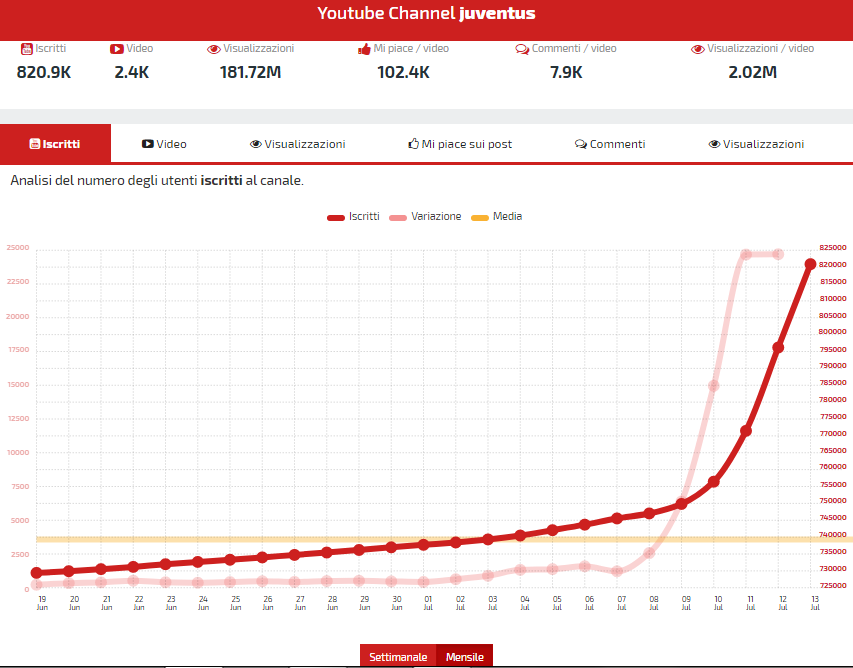The height and width of the screenshot is (668, 853).
Task: Click the 825000 right axis label
Action: click(833, 248)
